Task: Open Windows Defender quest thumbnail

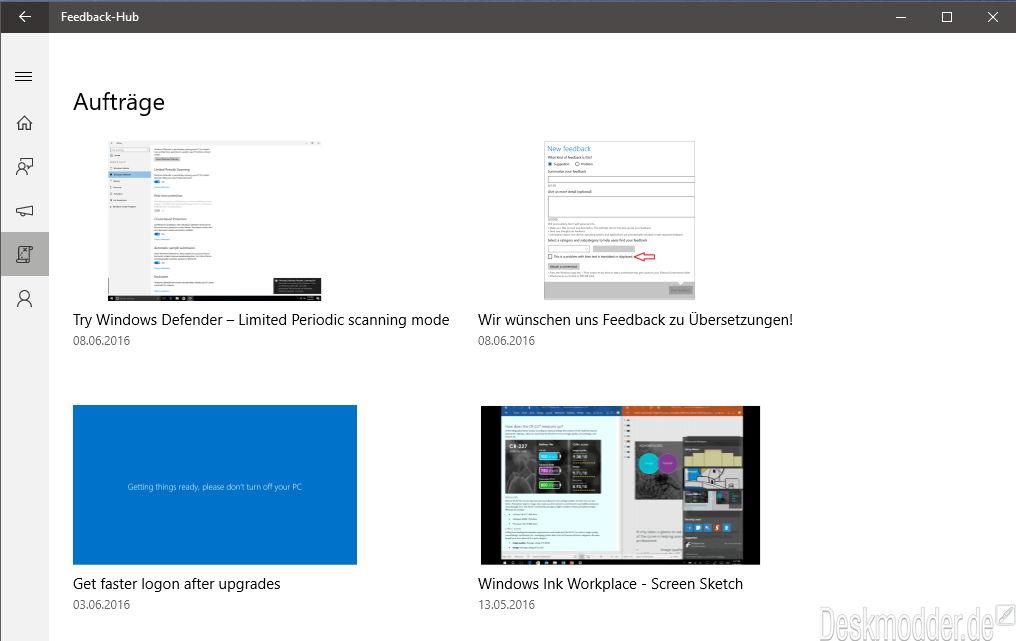Action: (214, 221)
